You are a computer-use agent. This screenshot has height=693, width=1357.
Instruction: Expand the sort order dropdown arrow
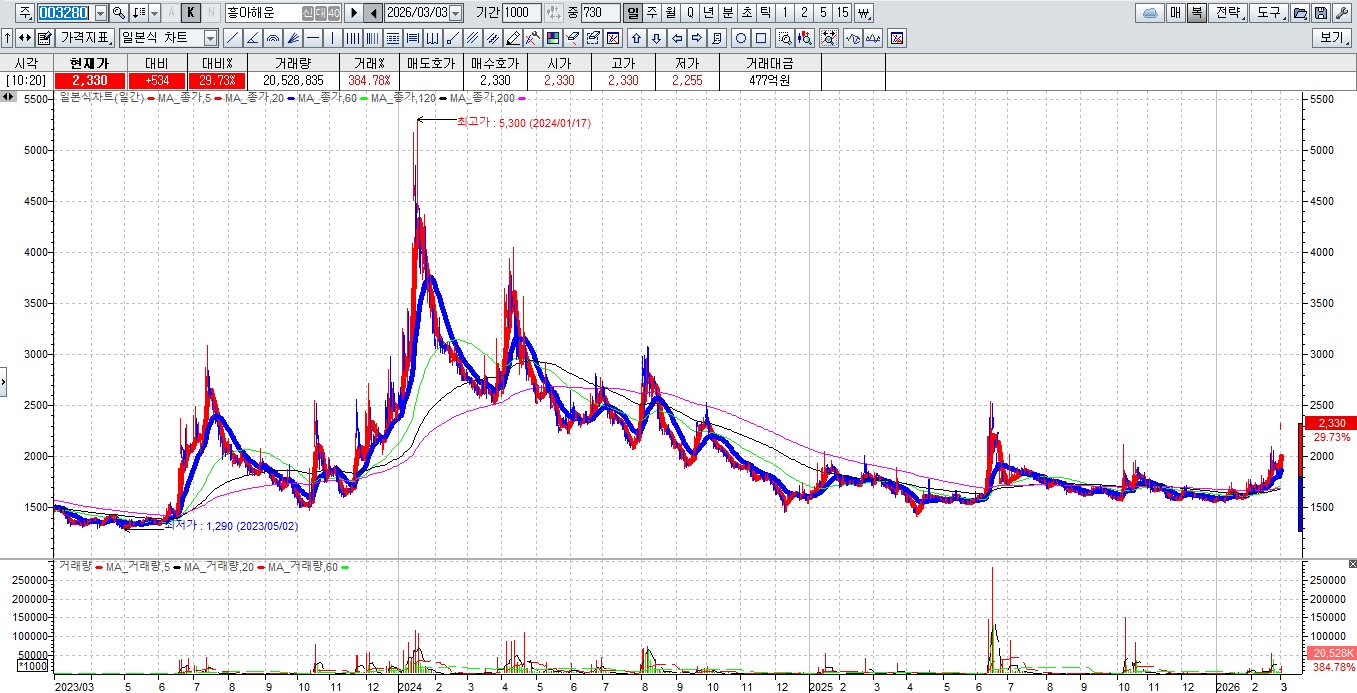pyautogui.click(x=154, y=13)
